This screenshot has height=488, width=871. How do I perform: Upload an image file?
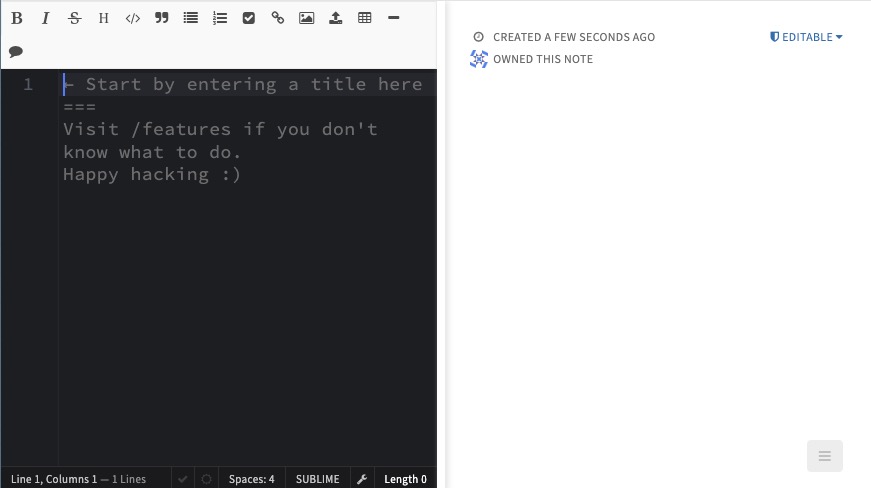(x=336, y=18)
